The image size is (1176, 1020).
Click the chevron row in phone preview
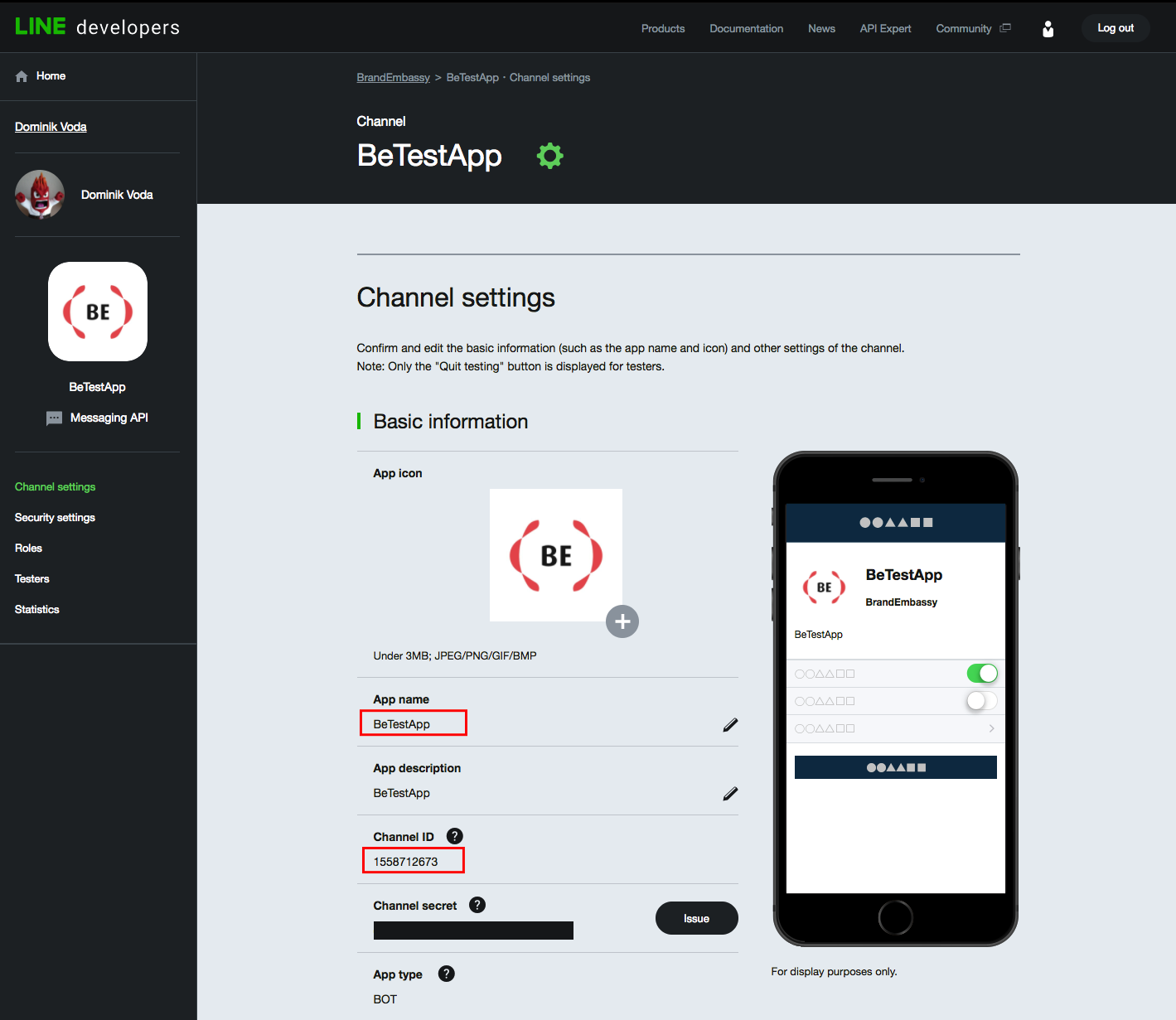click(895, 728)
